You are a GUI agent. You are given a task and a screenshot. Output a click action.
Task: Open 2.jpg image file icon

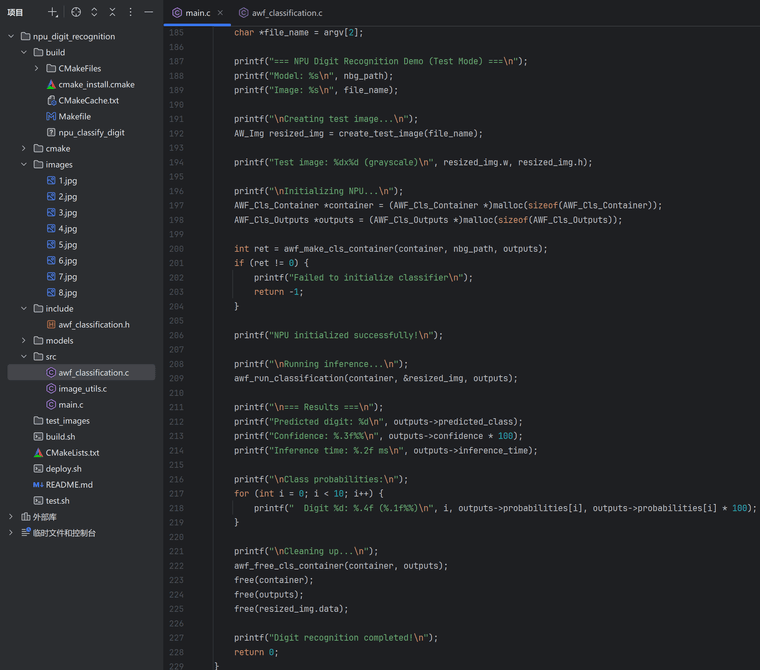pos(51,196)
